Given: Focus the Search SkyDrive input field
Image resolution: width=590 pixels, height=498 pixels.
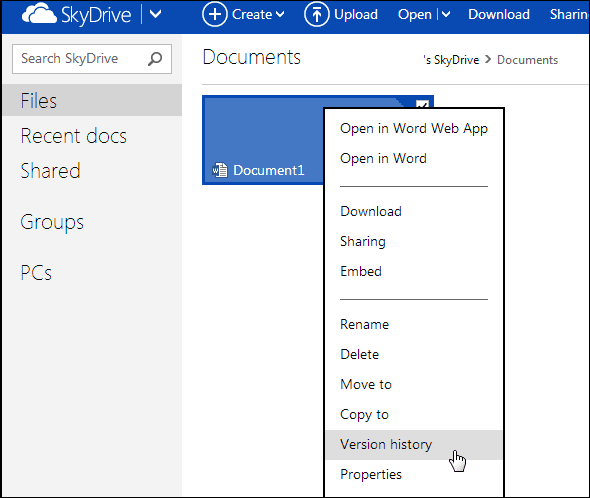Looking at the screenshot, I should pos(92,59).
